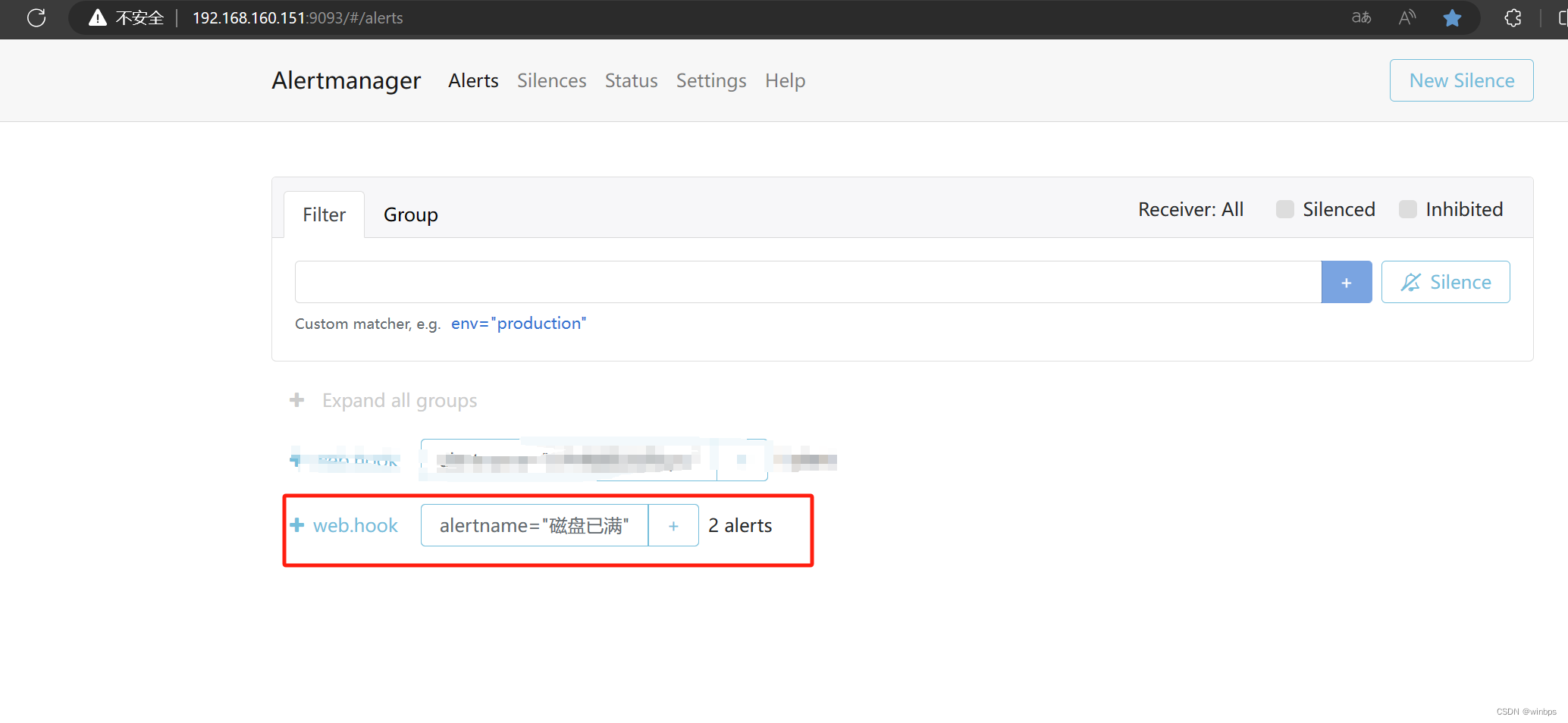
Task: Expand the blurred first alert group
Action: (296, 460)
